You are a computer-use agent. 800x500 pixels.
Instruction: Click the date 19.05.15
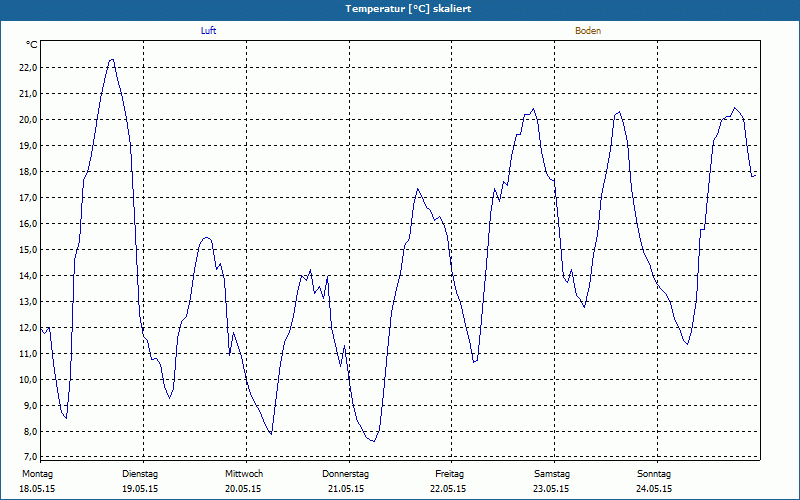140,489
